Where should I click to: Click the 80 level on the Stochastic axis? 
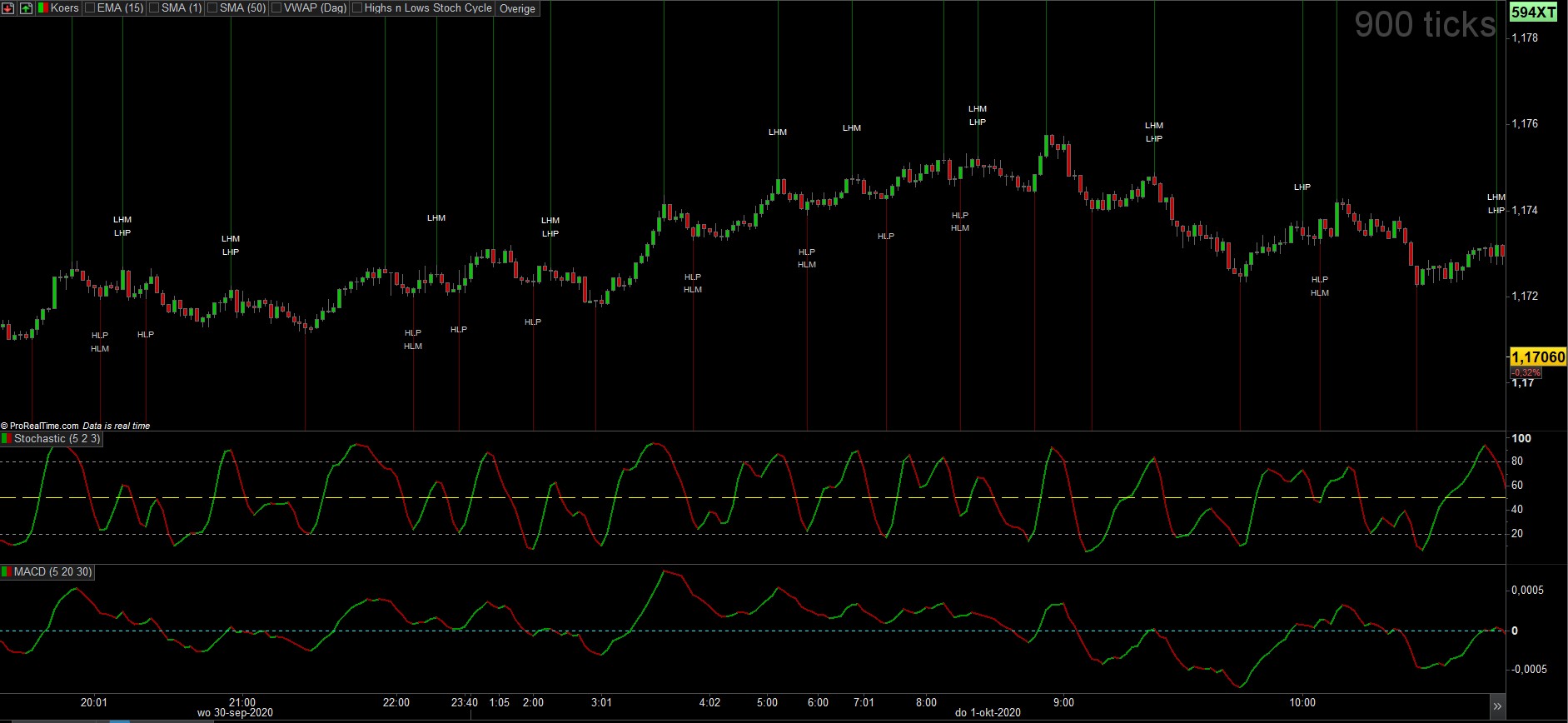point(1517,461)
